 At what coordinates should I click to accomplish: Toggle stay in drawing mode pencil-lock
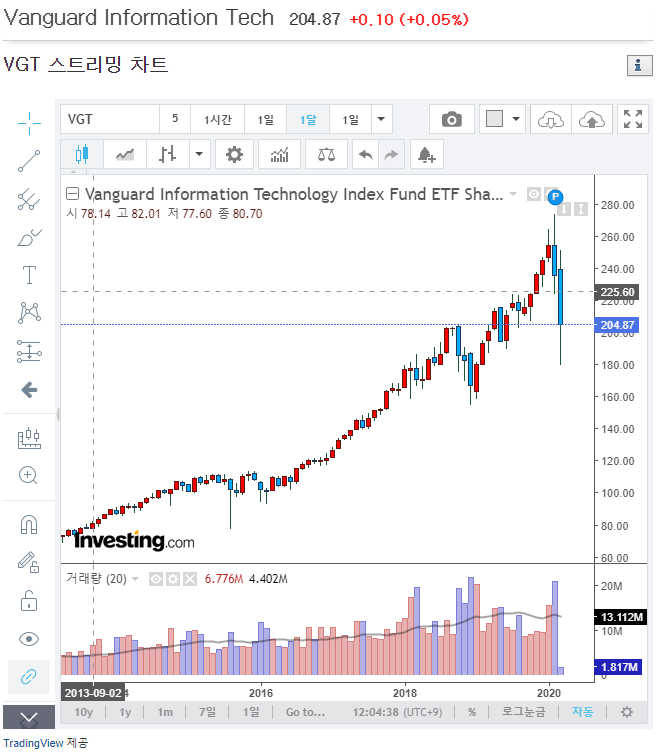tap(29, 562)
